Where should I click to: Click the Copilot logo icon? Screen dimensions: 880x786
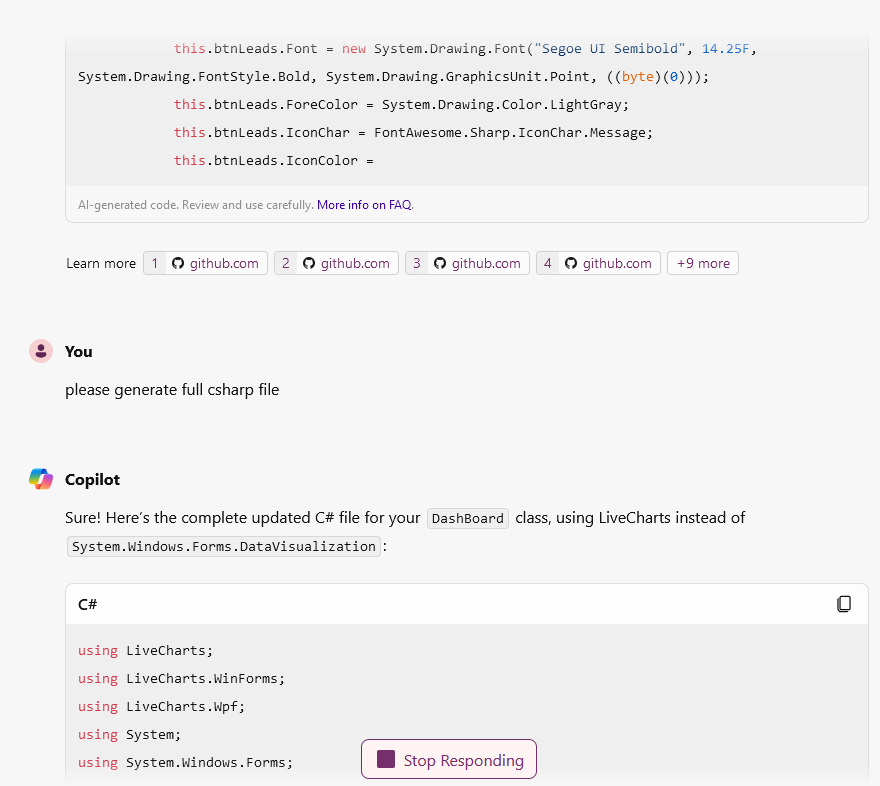41,479
